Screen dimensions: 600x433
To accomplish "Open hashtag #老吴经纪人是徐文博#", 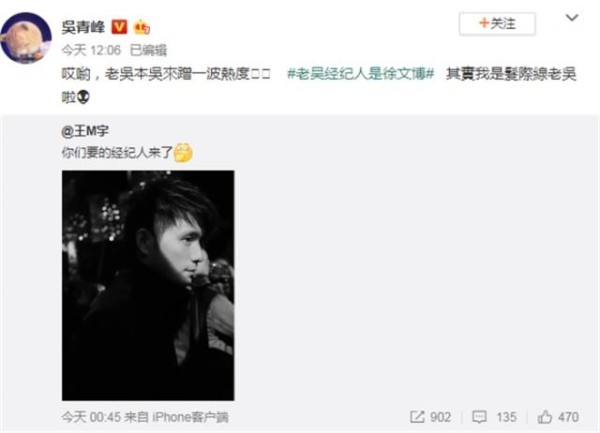I will [361, 73].
